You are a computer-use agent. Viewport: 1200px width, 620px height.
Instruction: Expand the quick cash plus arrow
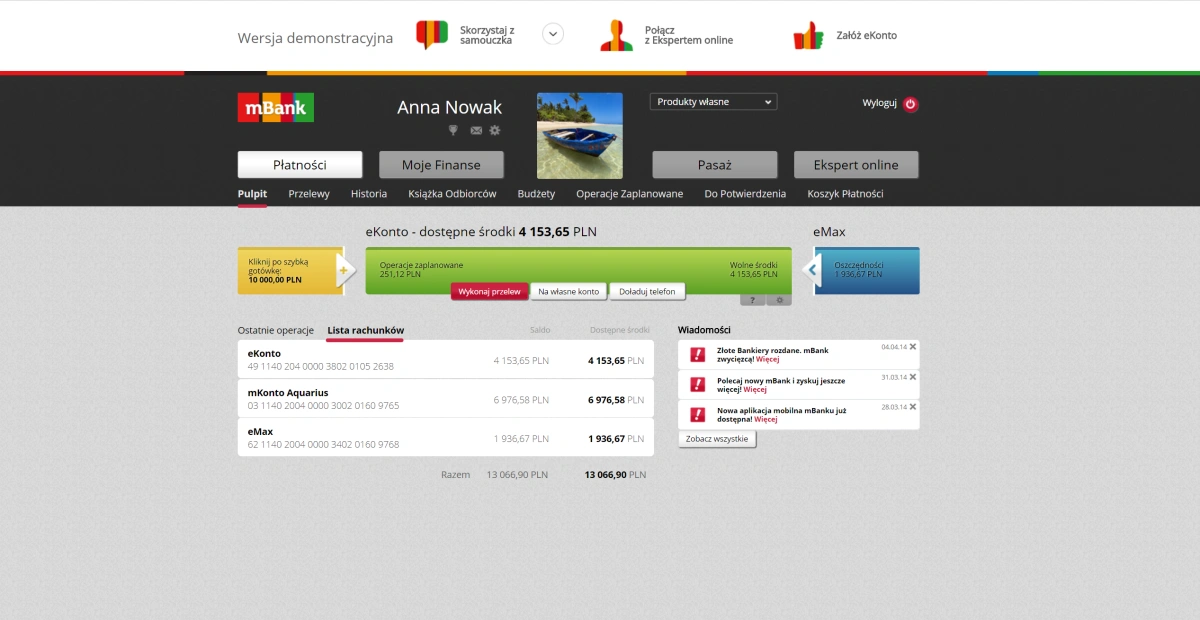345,270
